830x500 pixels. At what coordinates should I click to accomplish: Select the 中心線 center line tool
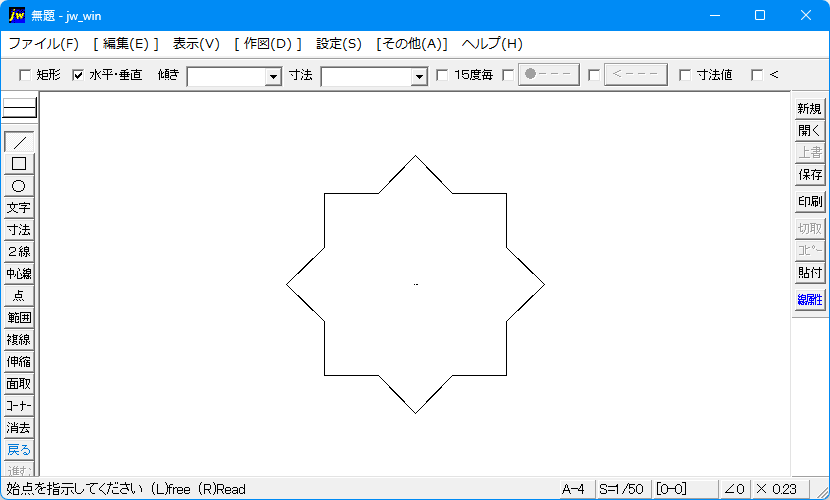coord(19,274)
